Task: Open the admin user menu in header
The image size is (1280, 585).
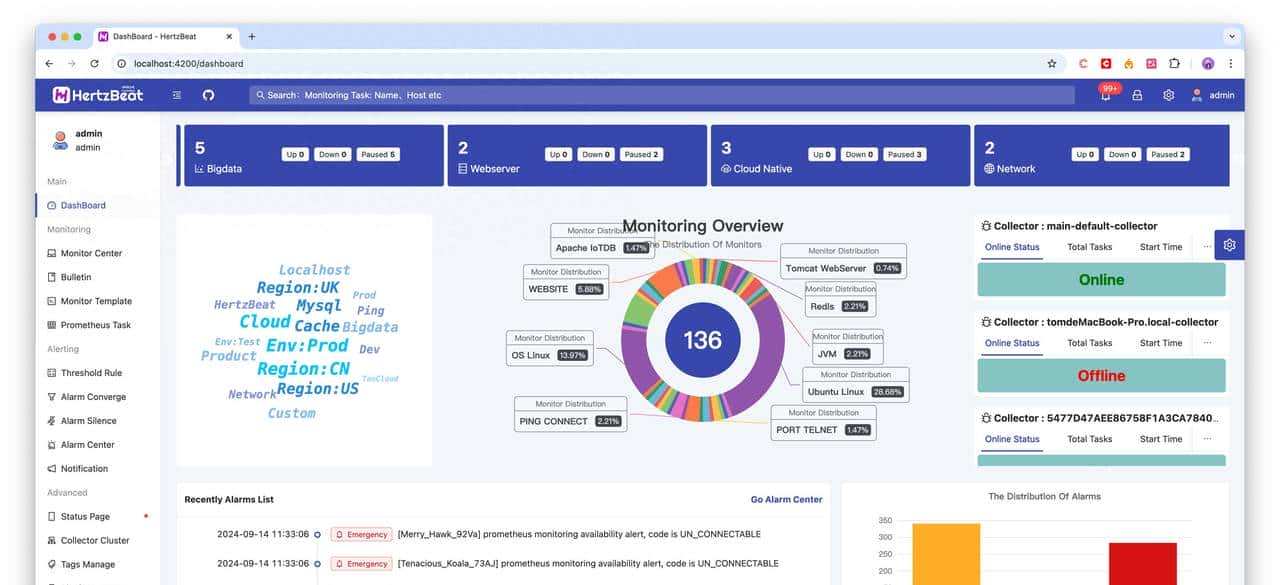Action: pyautogui.click(x=1213, y=95)
